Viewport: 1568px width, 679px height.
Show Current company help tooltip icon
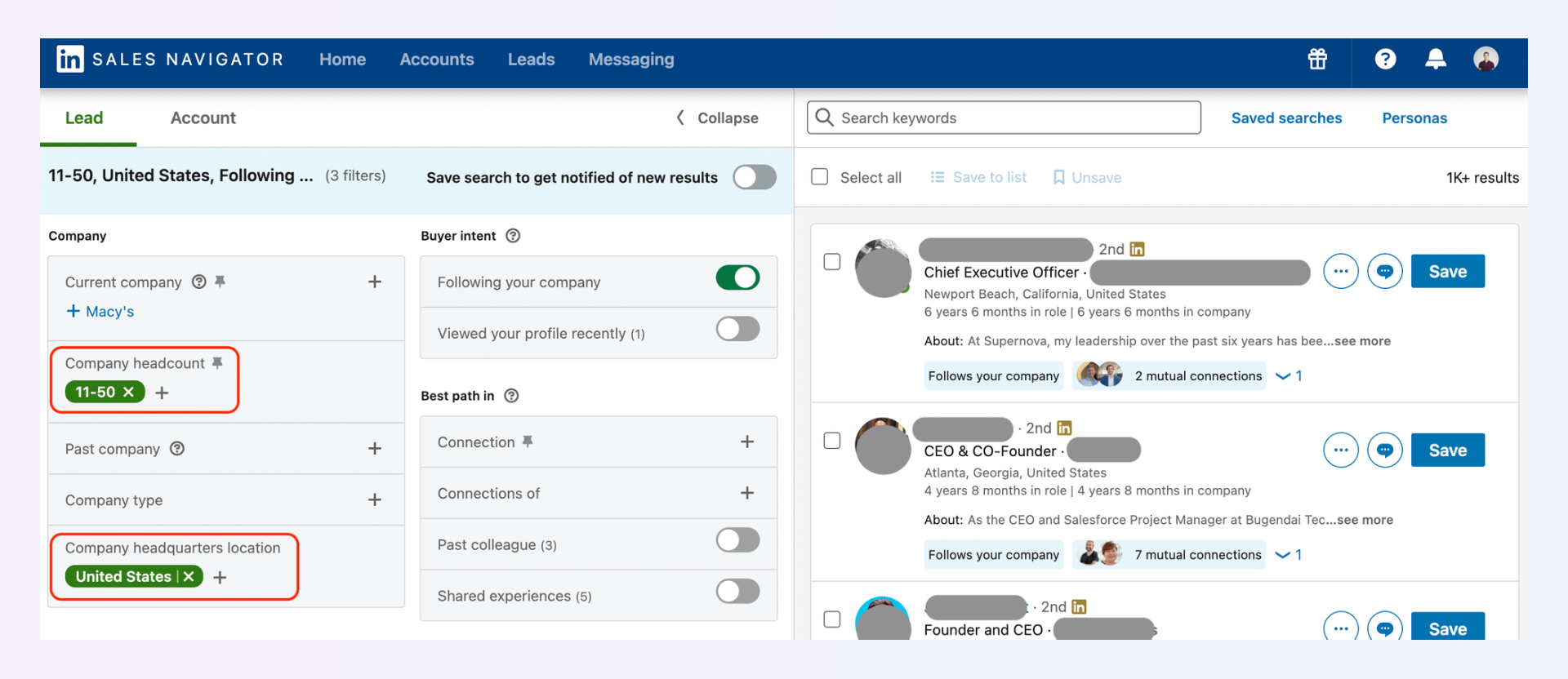pos(198,282)
